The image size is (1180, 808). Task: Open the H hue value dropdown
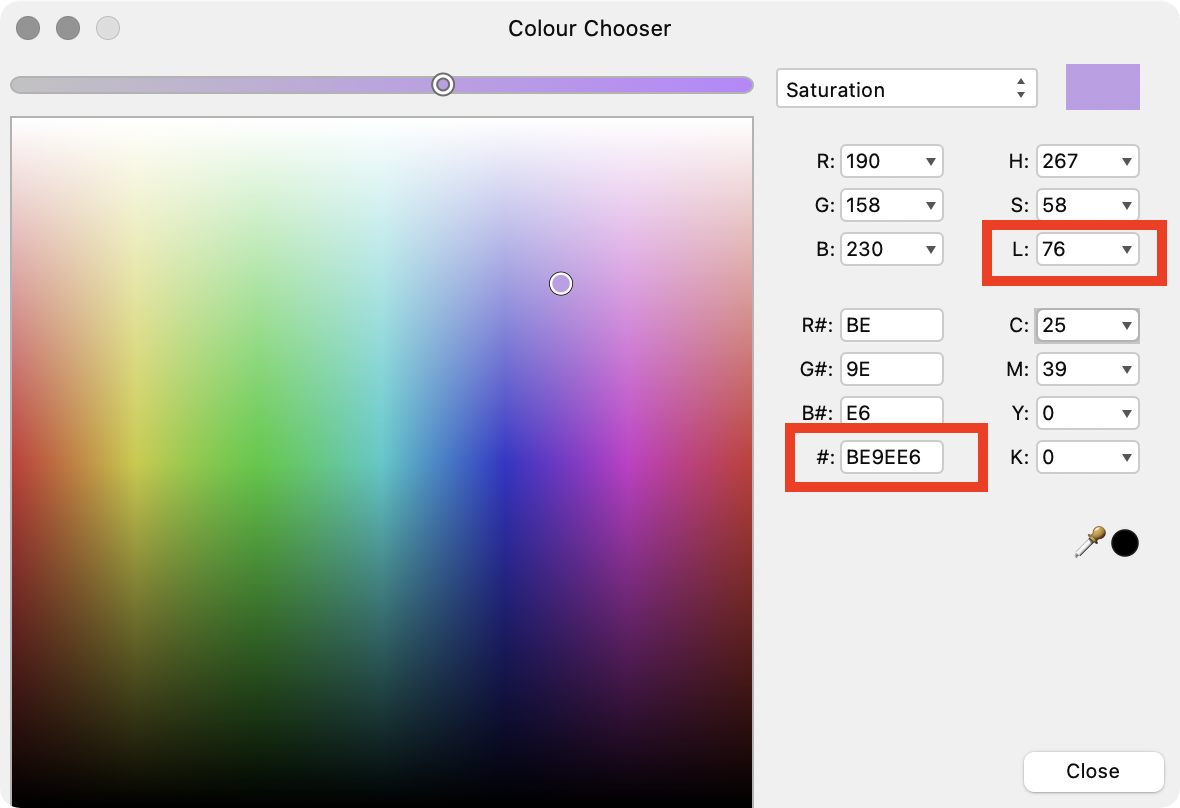pyautogui.click(x=1129, y=161)
